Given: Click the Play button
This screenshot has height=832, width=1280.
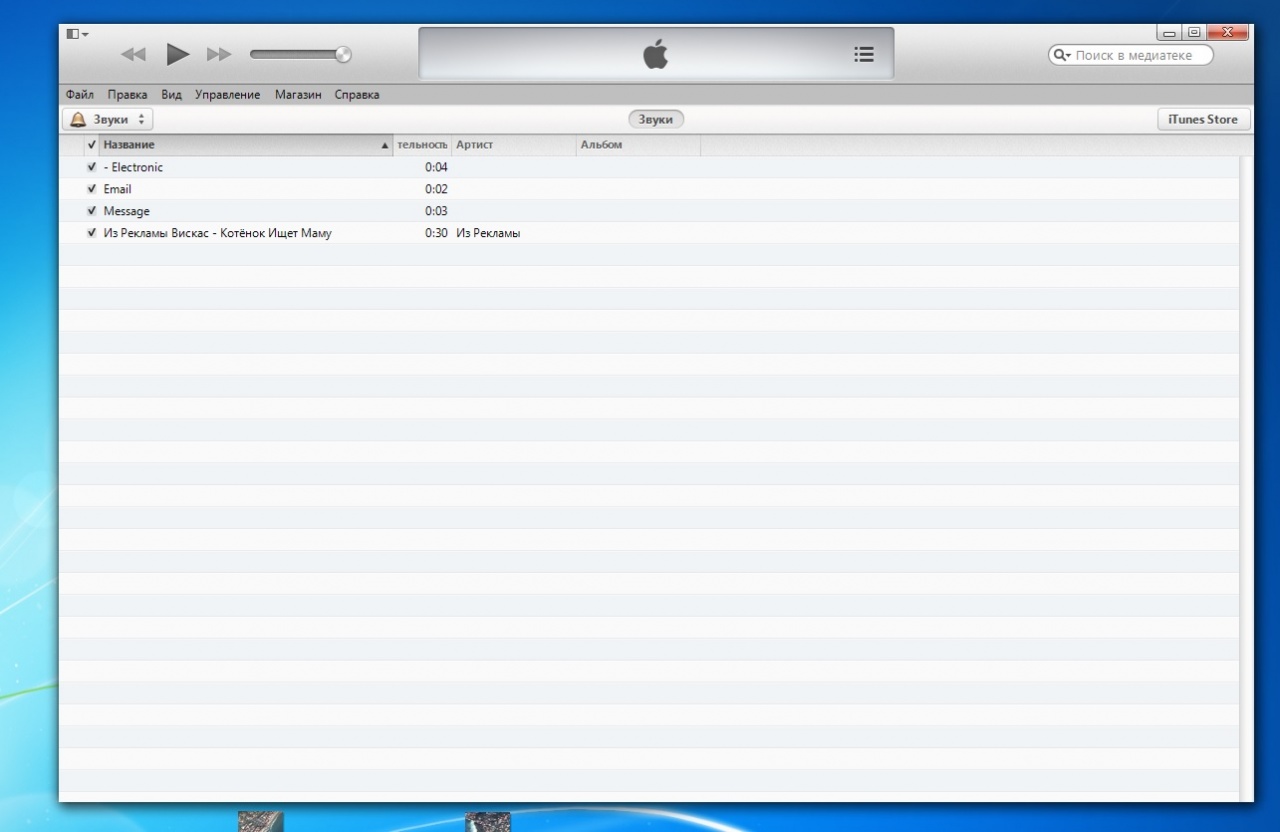Looking at the screenshot, I should pos(178,54).
